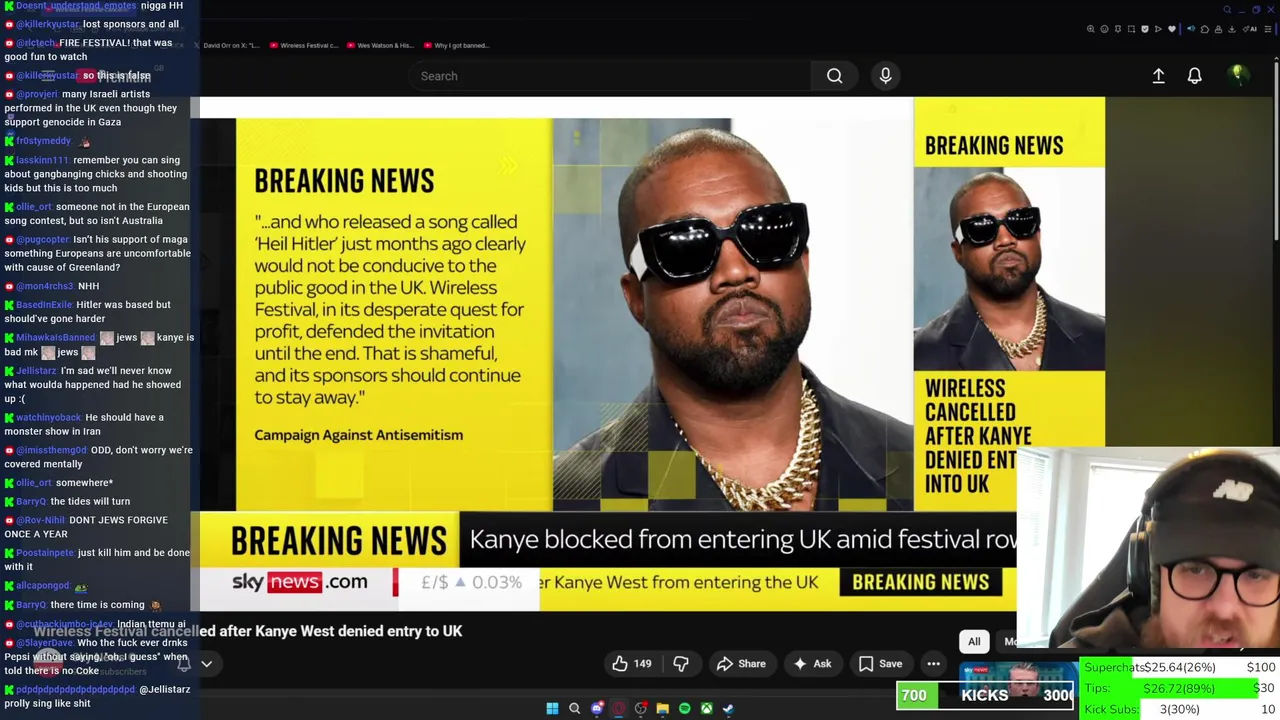This screenshot has height=720, width=1280.
Task: Click the heart bookmark toolbar icon
Action: coord(1172,29)
